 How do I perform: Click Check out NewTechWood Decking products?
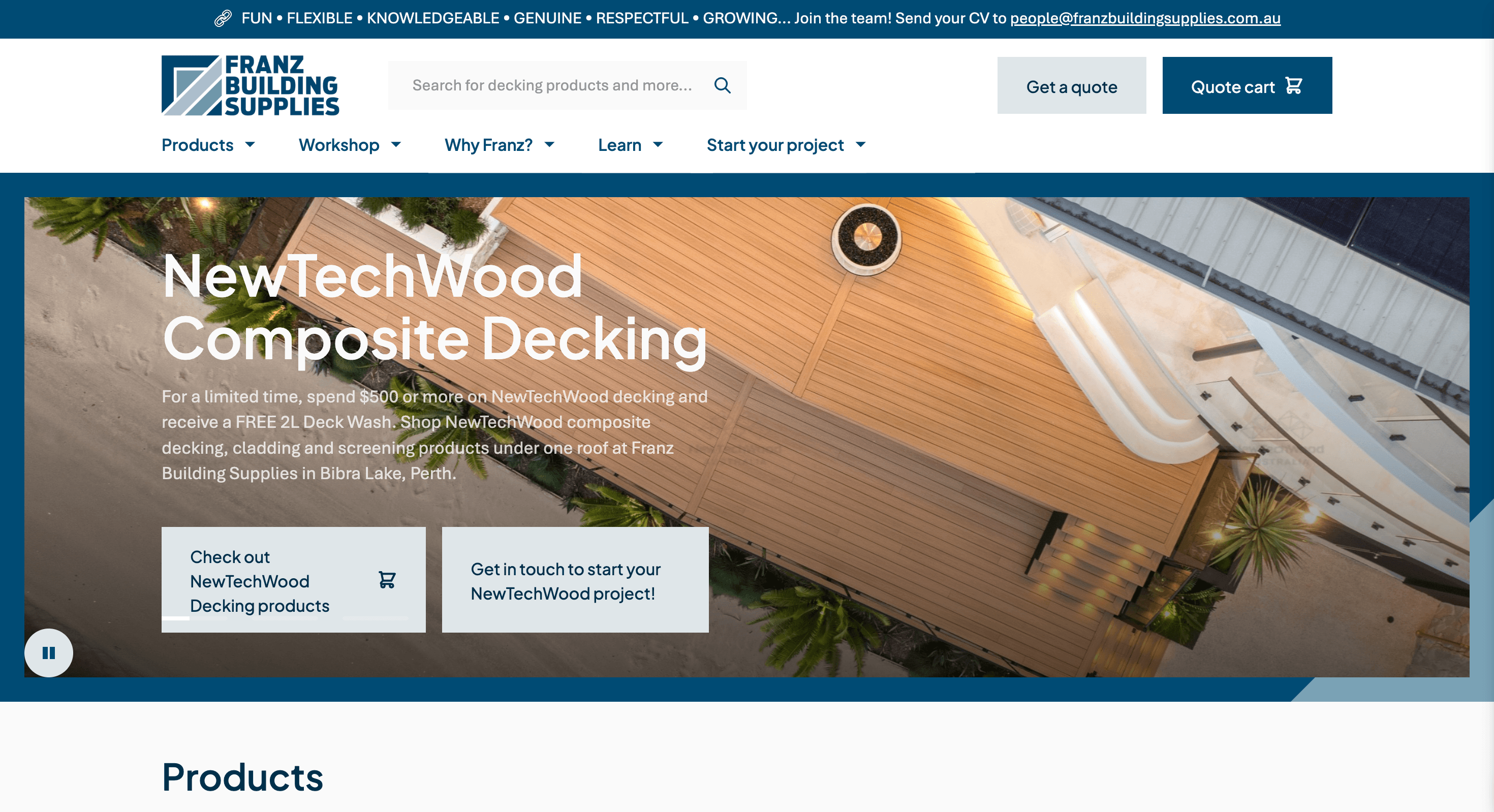click(294, 579)
